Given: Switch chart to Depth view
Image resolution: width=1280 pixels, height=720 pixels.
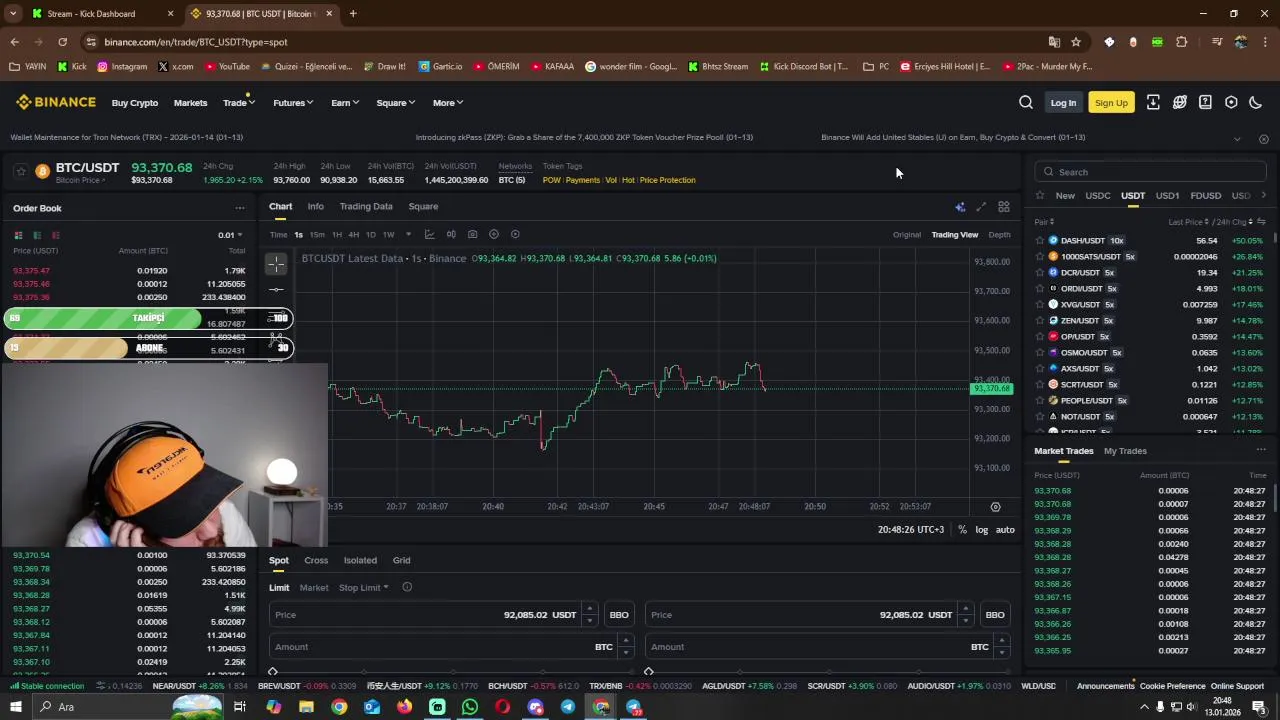Looking at the screenshot, I should [x=999, y=235].
